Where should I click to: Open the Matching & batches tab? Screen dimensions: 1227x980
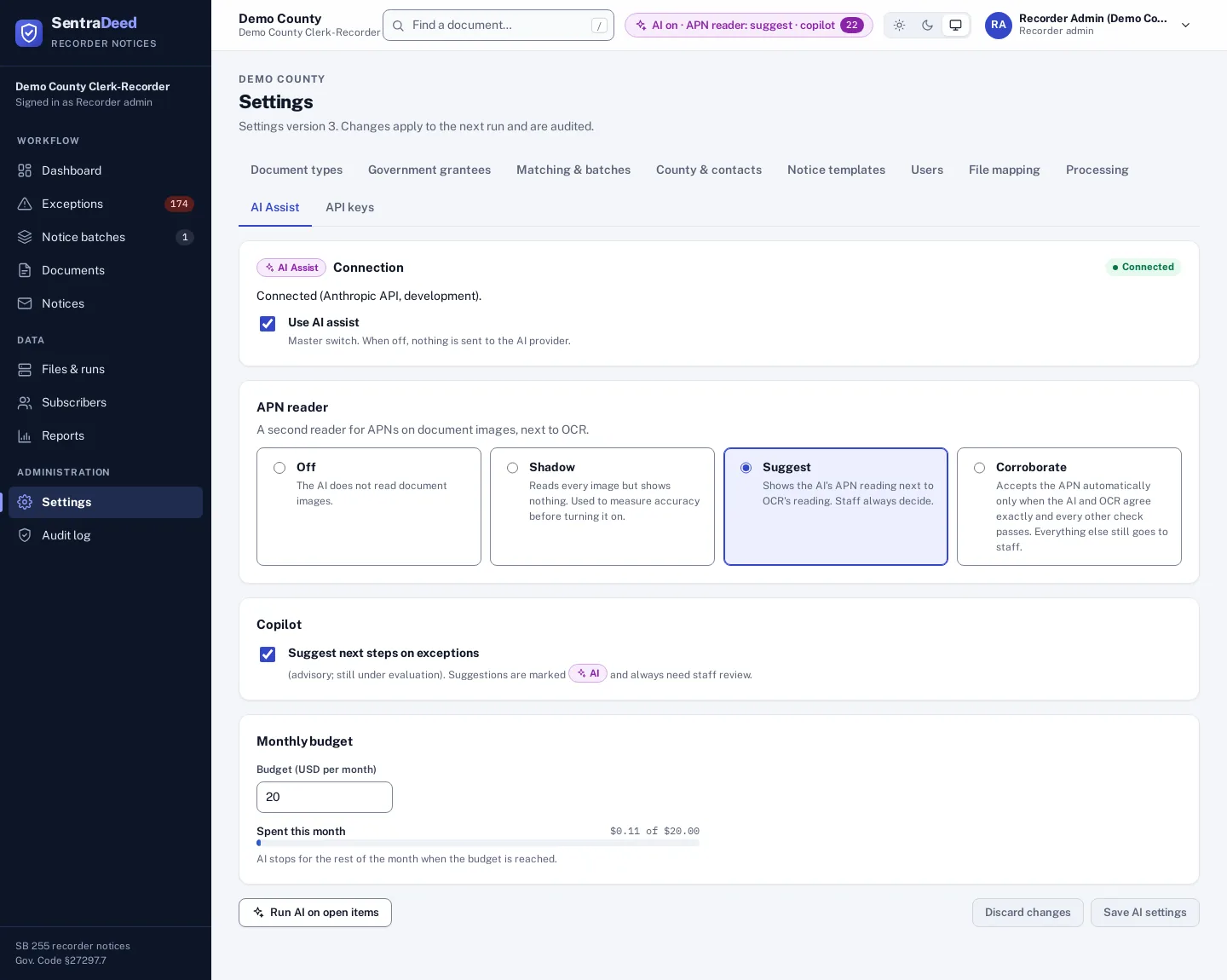click(573, 170)
